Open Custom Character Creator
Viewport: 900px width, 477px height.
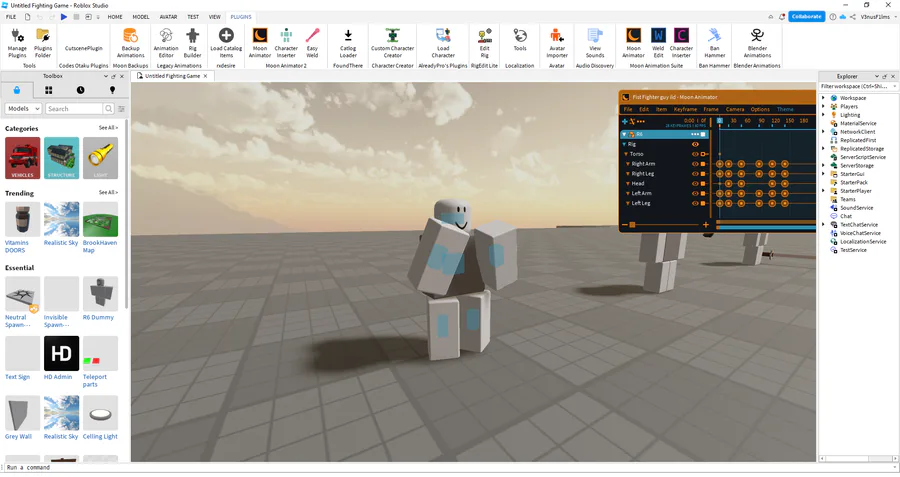[x=393, y=43]
